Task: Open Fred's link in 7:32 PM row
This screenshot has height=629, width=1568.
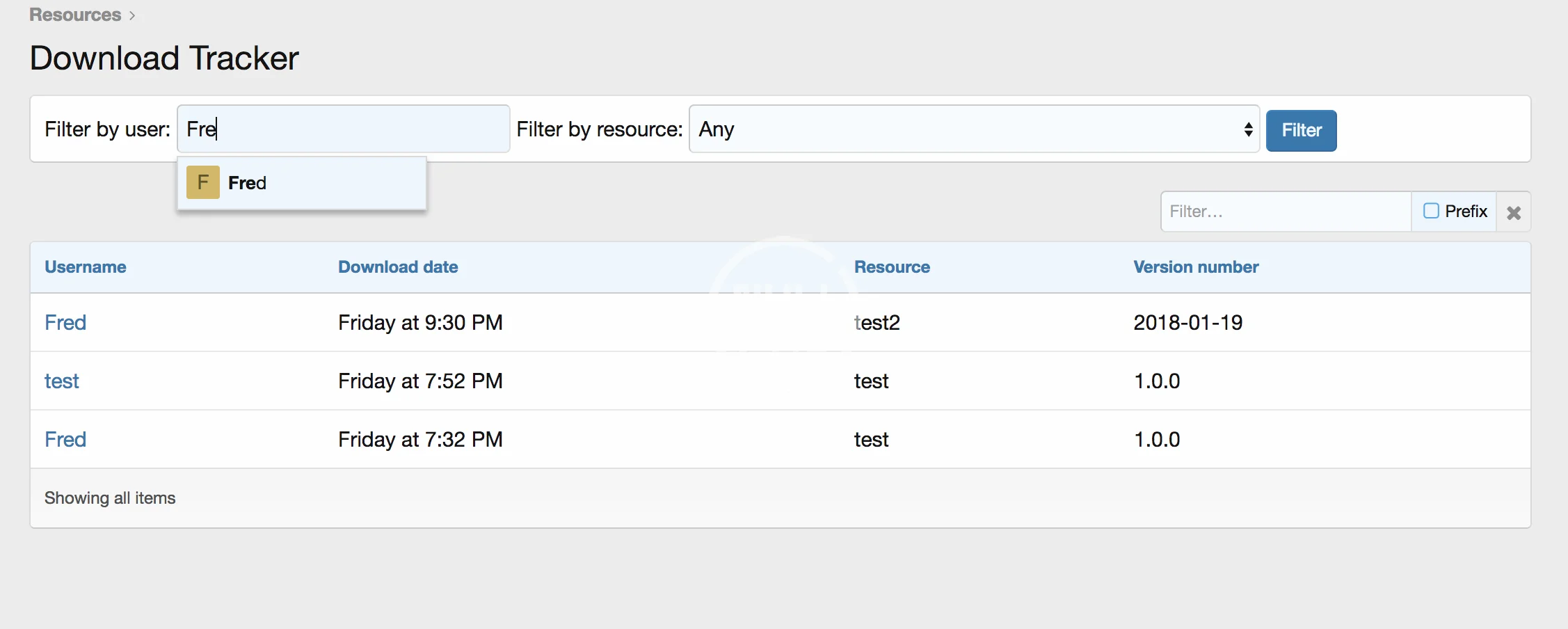Action: pyautogui.click(x=65, y=440)
